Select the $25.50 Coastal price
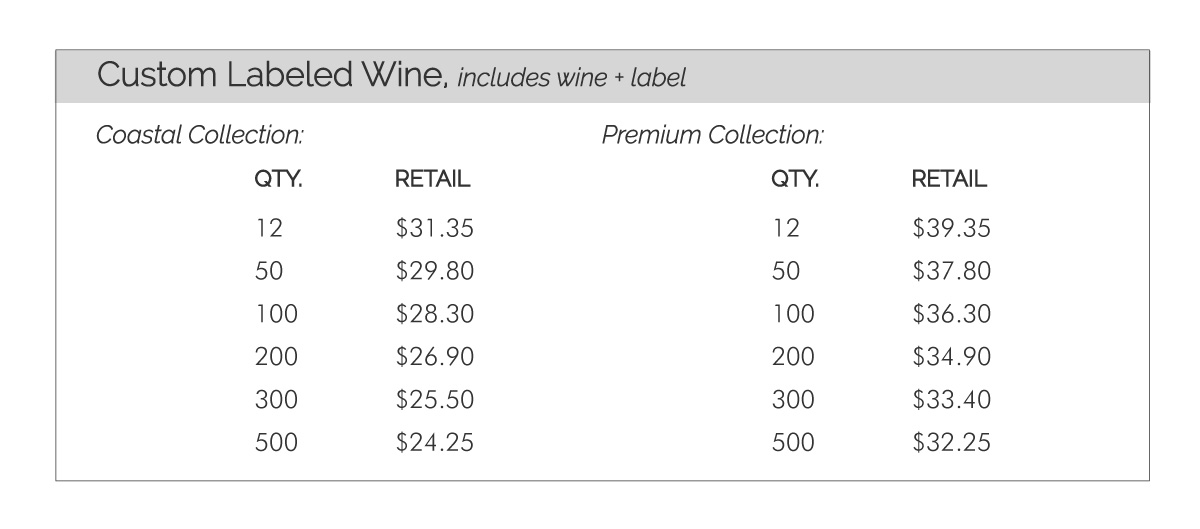This screenshot has height=529, width=1200. click(434, 400)
